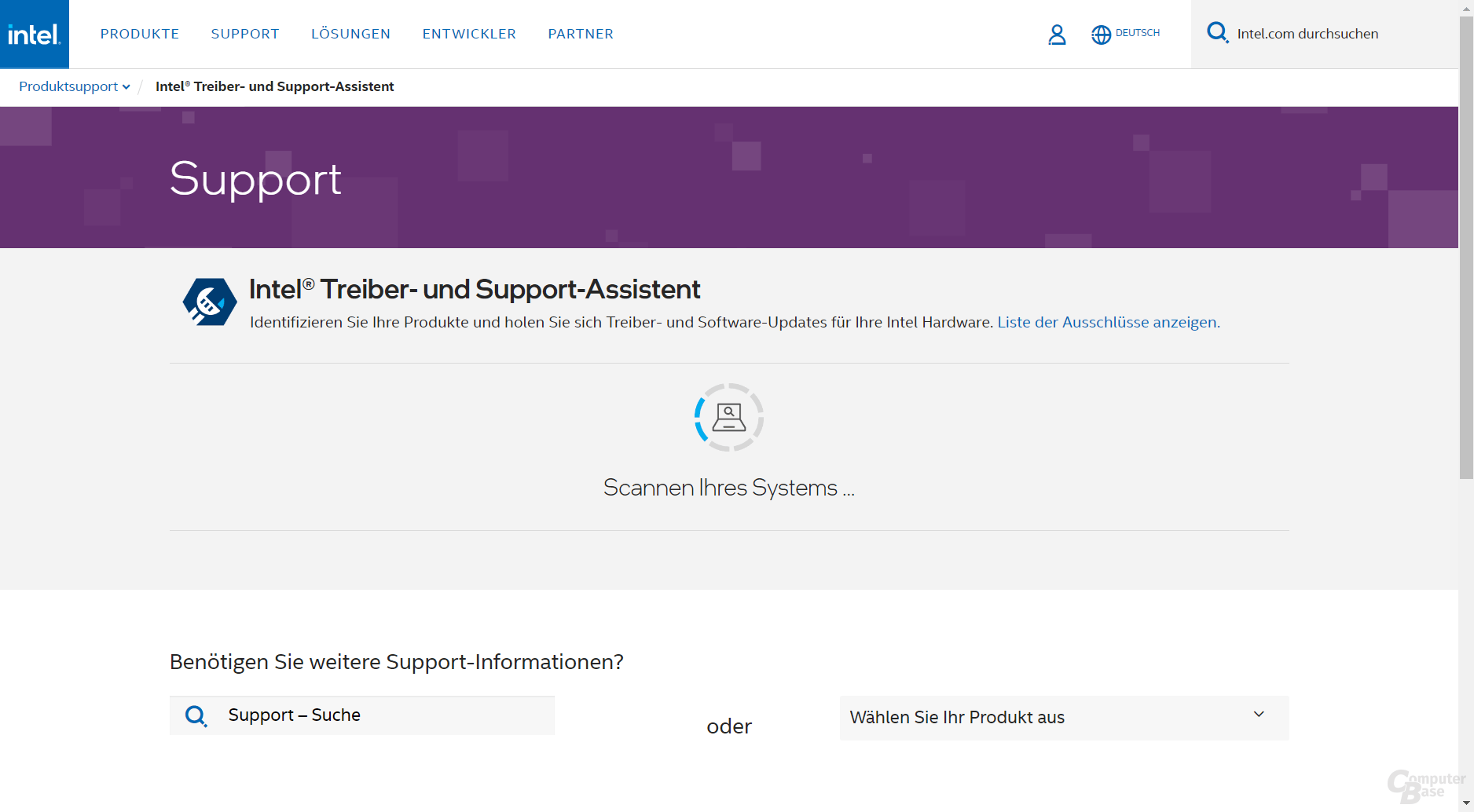
Task: Click the header search magnifier icon
Action: [1218, 33]
